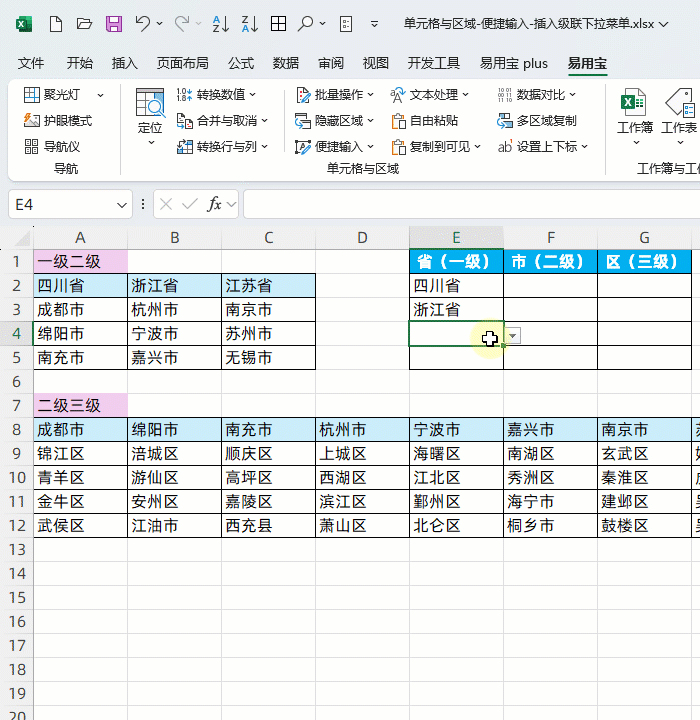
Task: Open the 数据对比 menu
Action: [536, 95]
